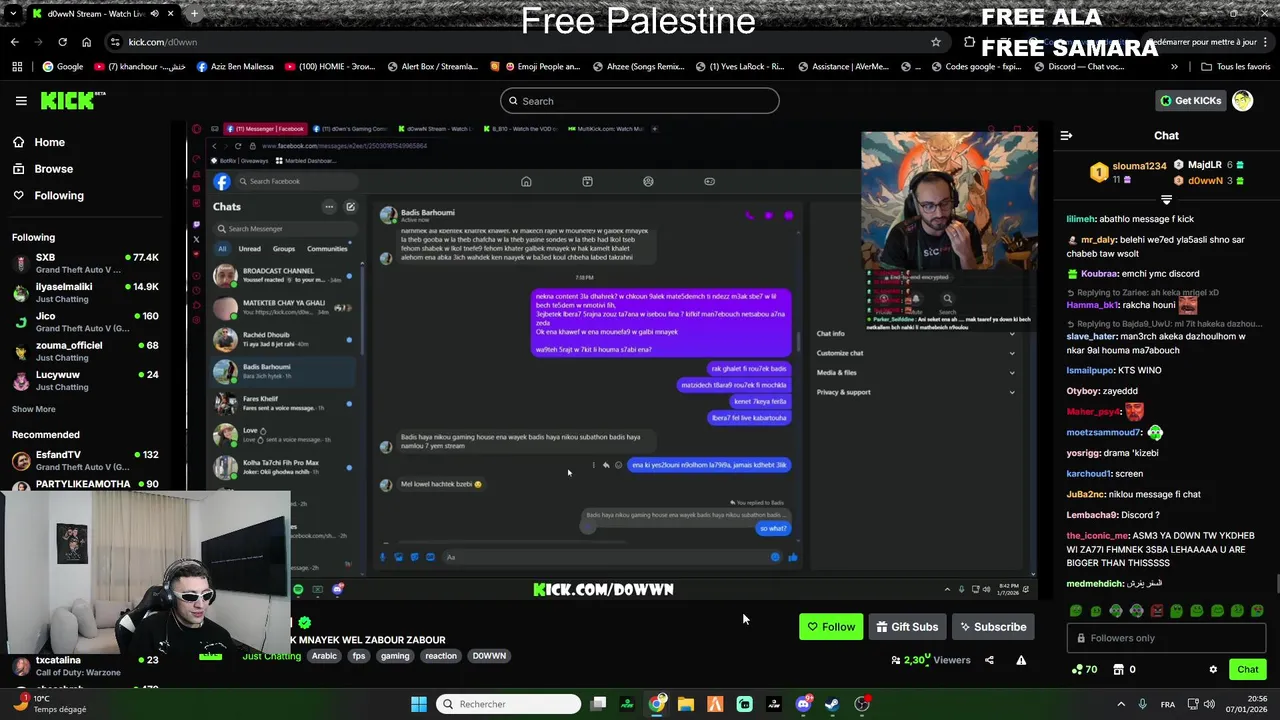Click the red angry emote in chat tray
The image size is (1280, 720).
[1157, 610]
